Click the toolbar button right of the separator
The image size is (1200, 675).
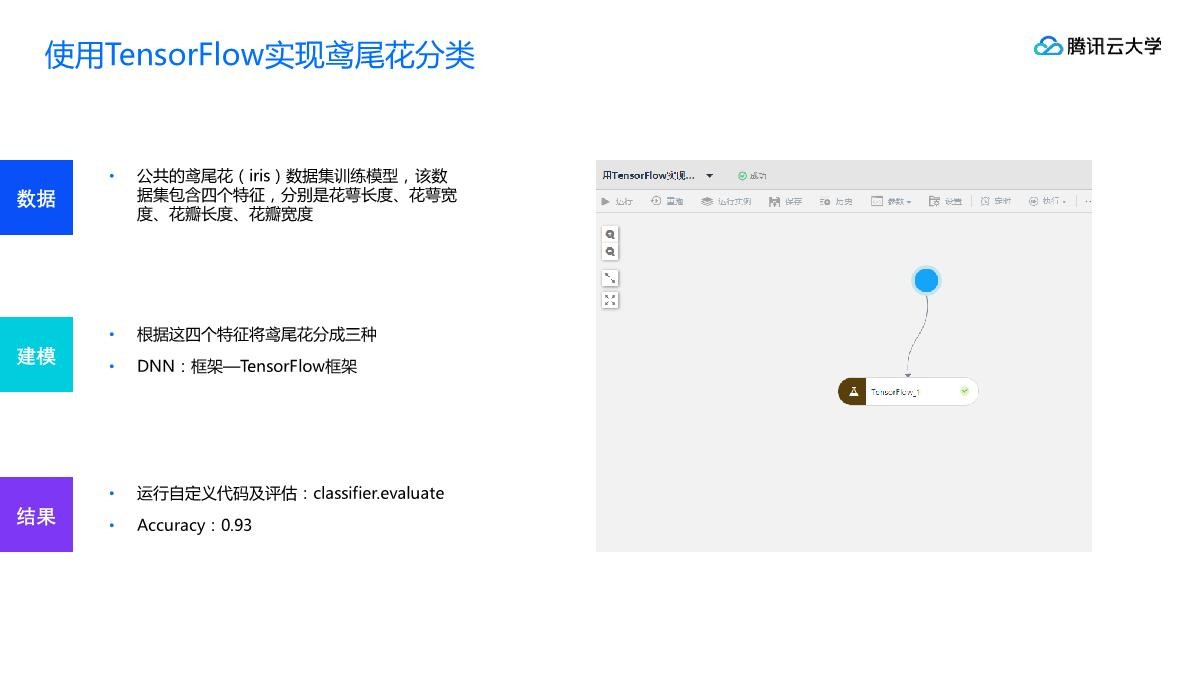[x=996, y=201]
